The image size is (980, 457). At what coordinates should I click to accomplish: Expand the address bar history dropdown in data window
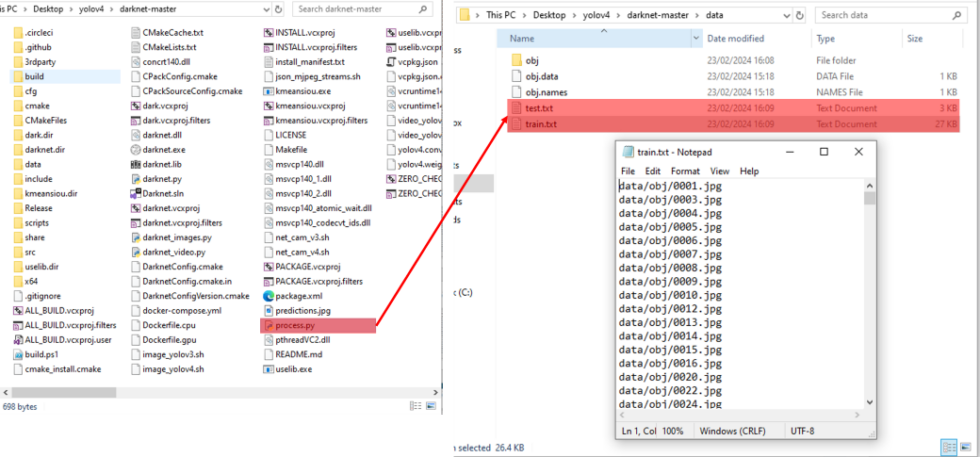tap(785, 16)
